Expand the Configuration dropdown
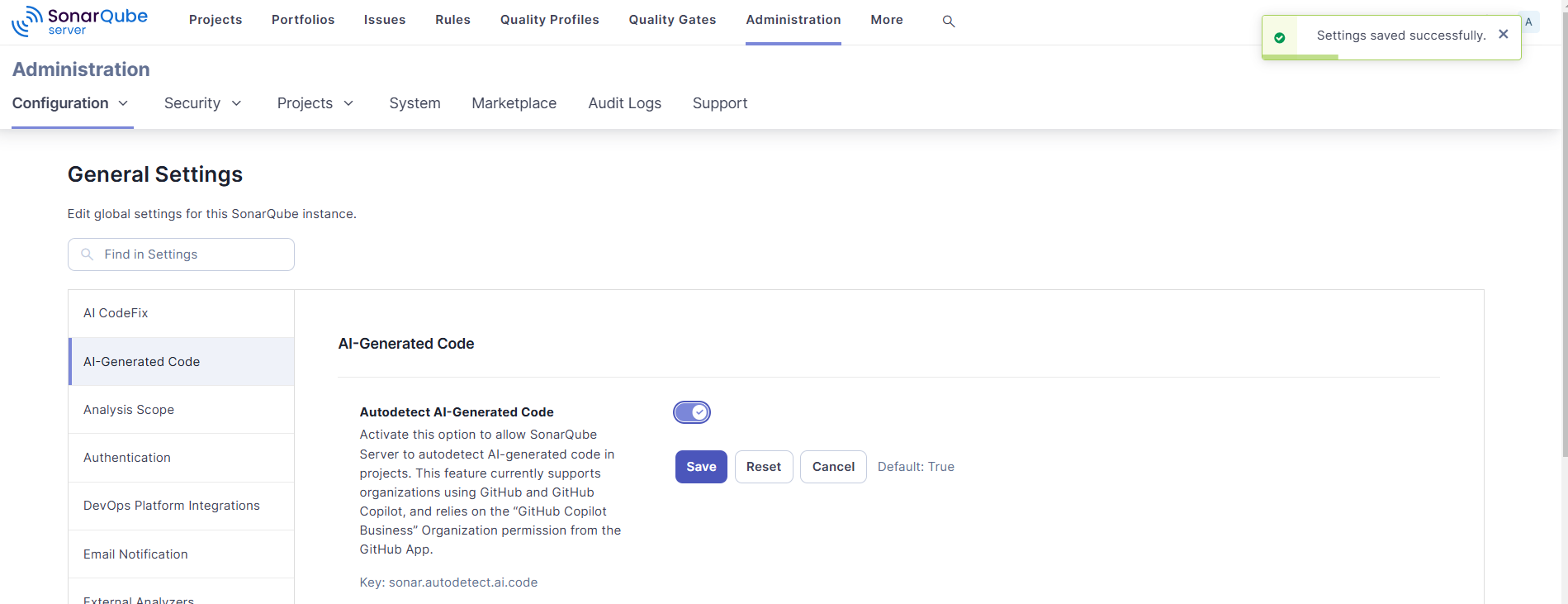This screenshot has width=1568, height=604. click(x=71, y=103)
